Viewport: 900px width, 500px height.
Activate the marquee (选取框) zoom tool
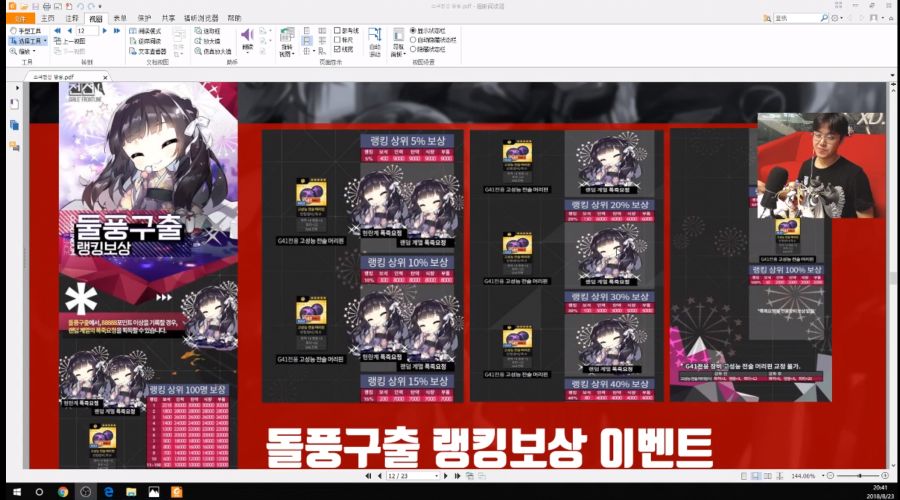(207, 30)
